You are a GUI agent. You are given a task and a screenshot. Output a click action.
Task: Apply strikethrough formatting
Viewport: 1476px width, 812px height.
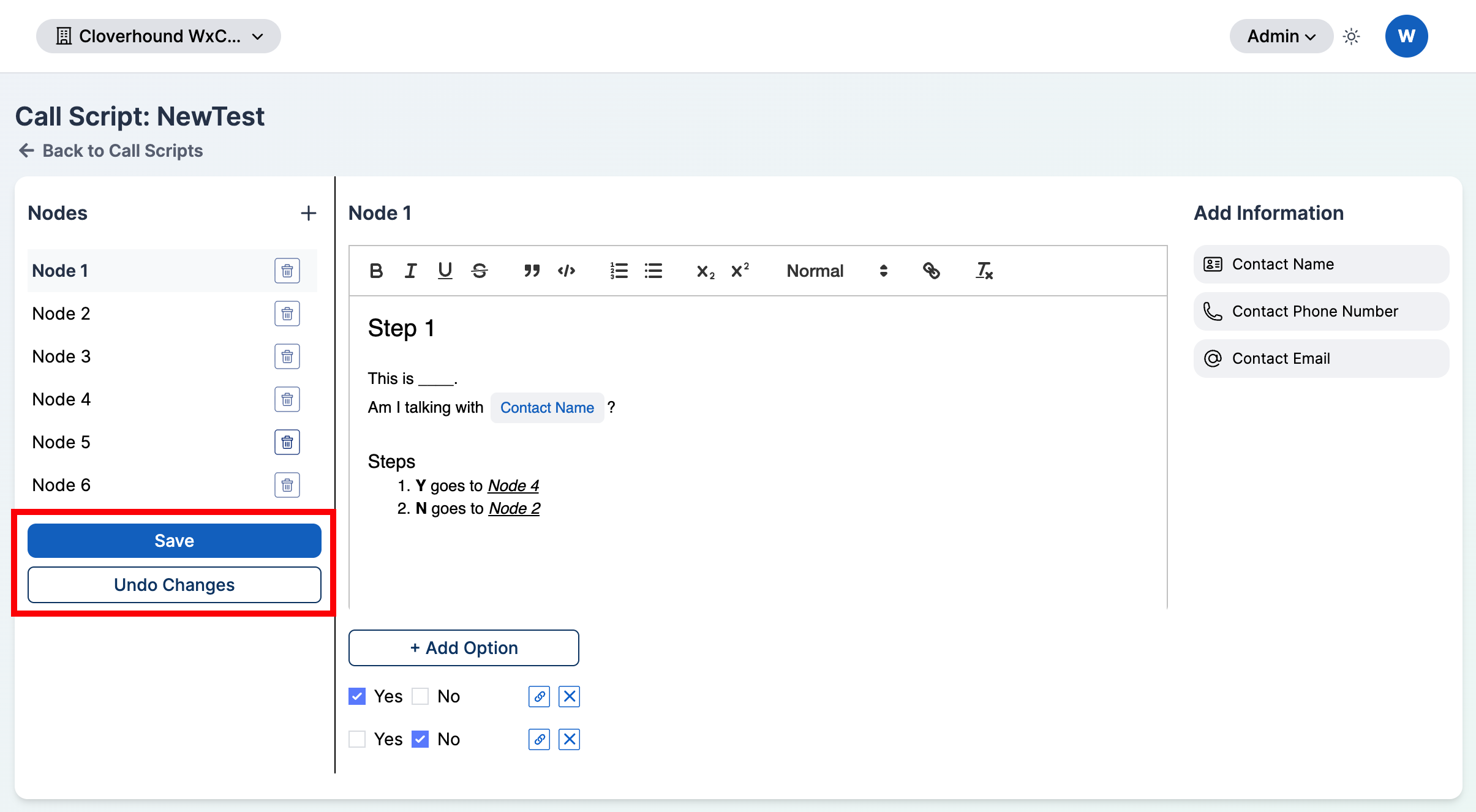coord(480,271)
